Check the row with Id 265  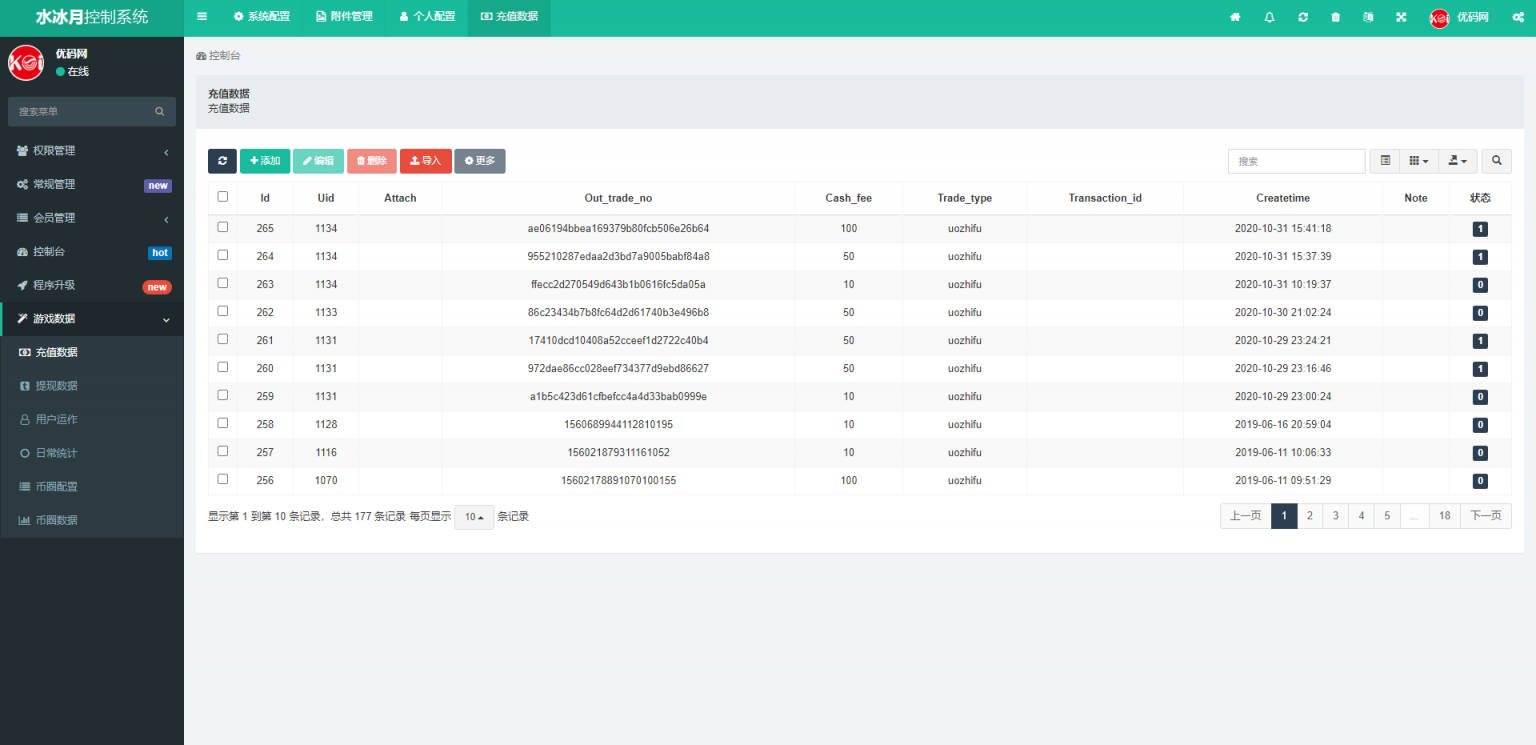click(x=223, y=227)
